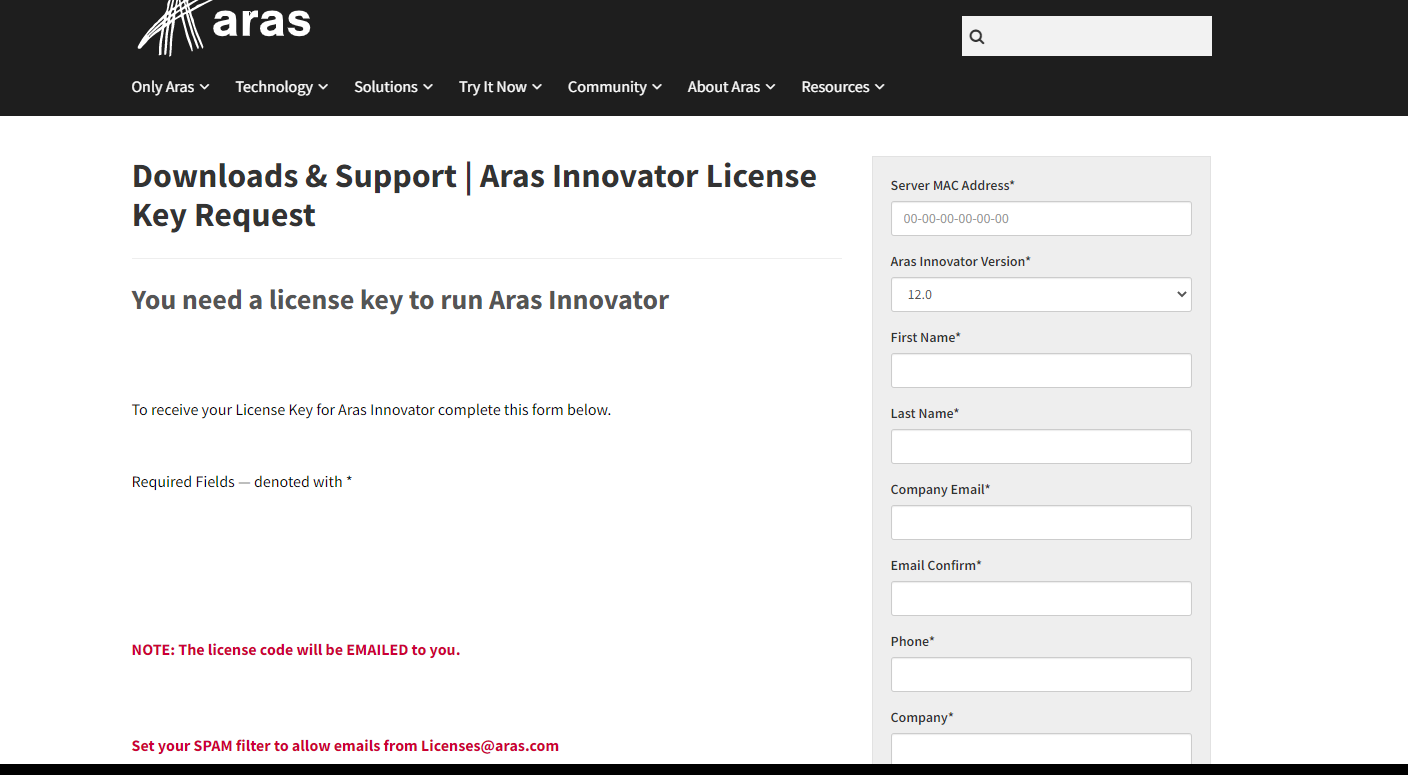Open the Aras Innovator Version dropdown

coord(1180,294)
